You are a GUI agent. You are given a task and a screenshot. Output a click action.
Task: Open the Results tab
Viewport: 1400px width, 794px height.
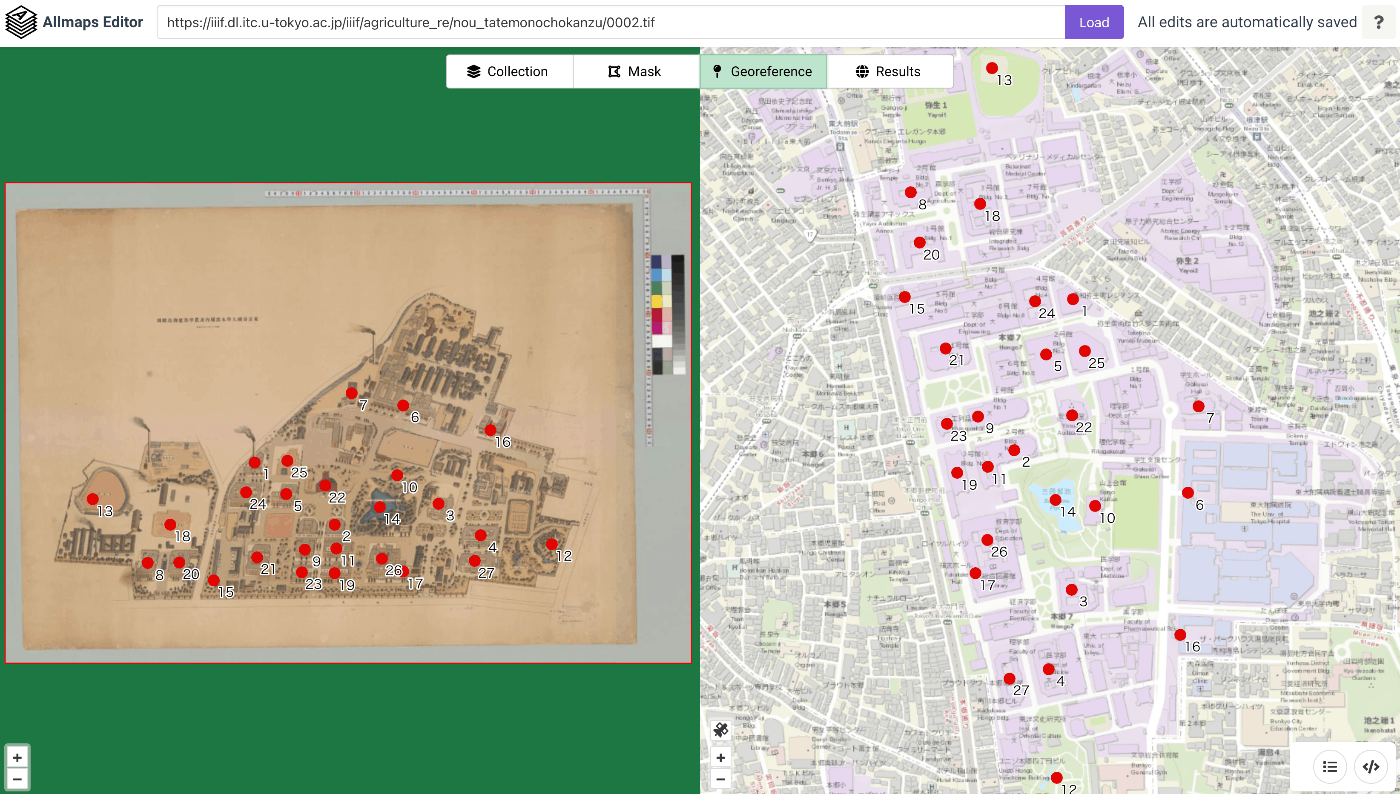(890, 71)
